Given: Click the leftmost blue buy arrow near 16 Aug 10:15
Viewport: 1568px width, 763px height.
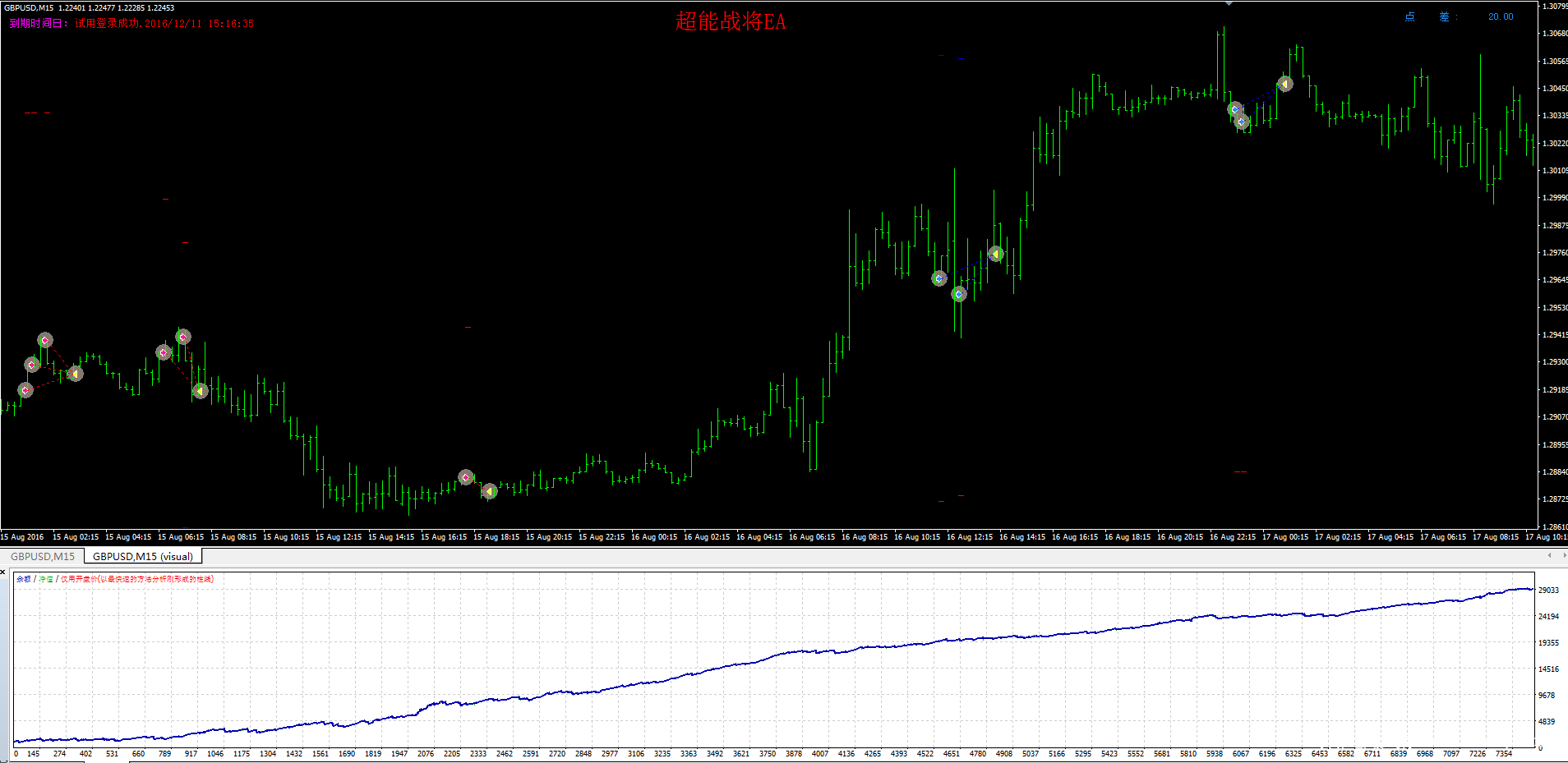Looking at the screenshot, I should pos(939,278).
